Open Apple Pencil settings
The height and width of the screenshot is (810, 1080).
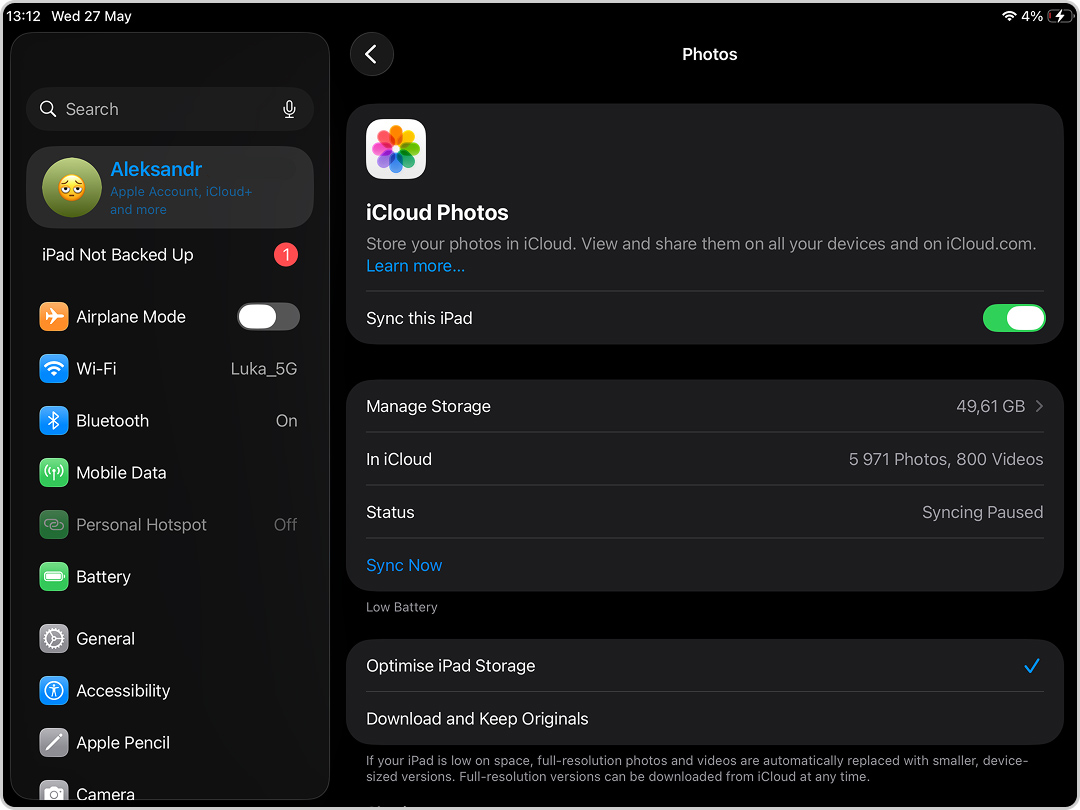point(169,742)
